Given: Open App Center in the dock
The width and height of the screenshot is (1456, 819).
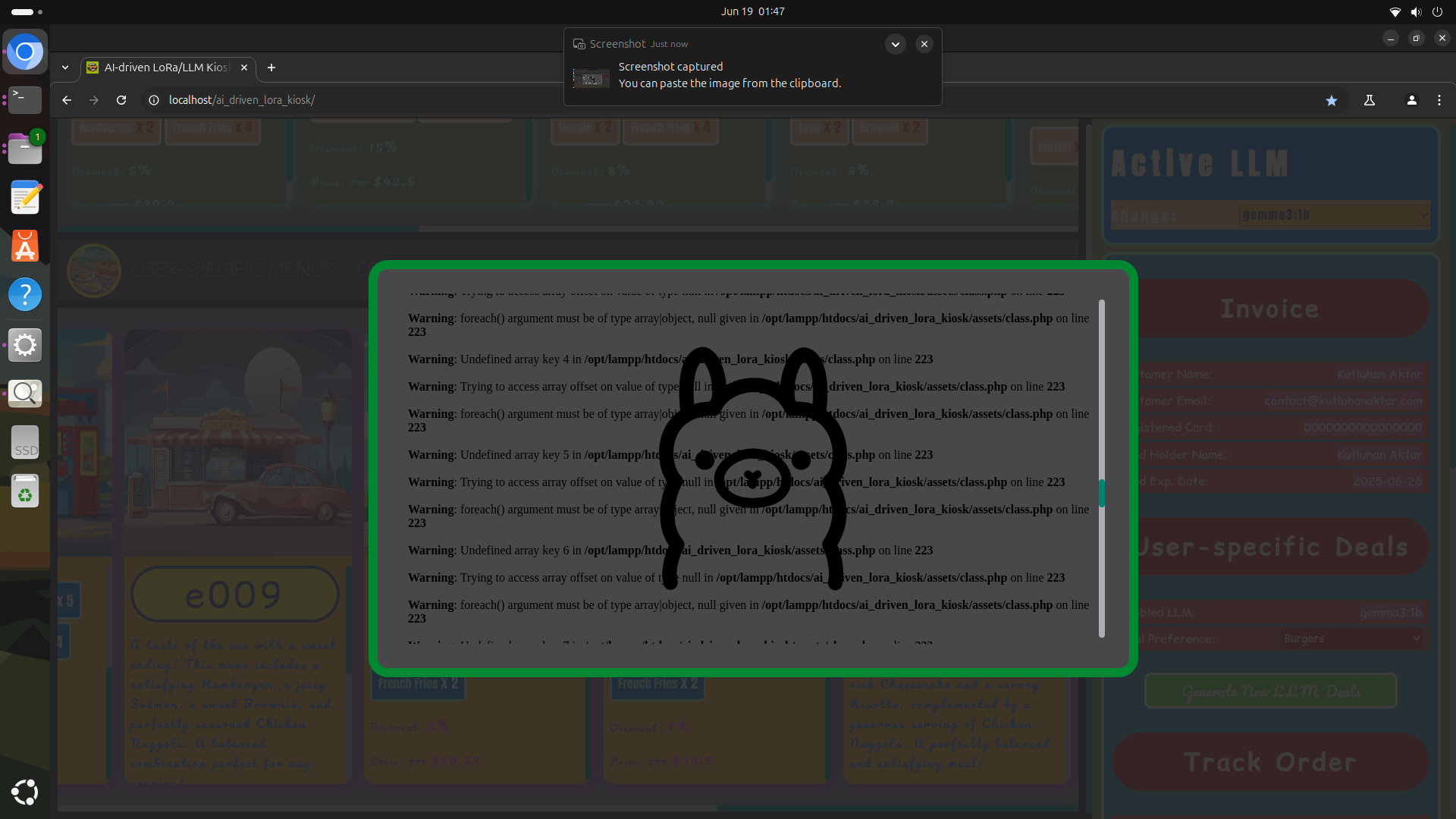Looking at the screenshot, I should (25, 246).
